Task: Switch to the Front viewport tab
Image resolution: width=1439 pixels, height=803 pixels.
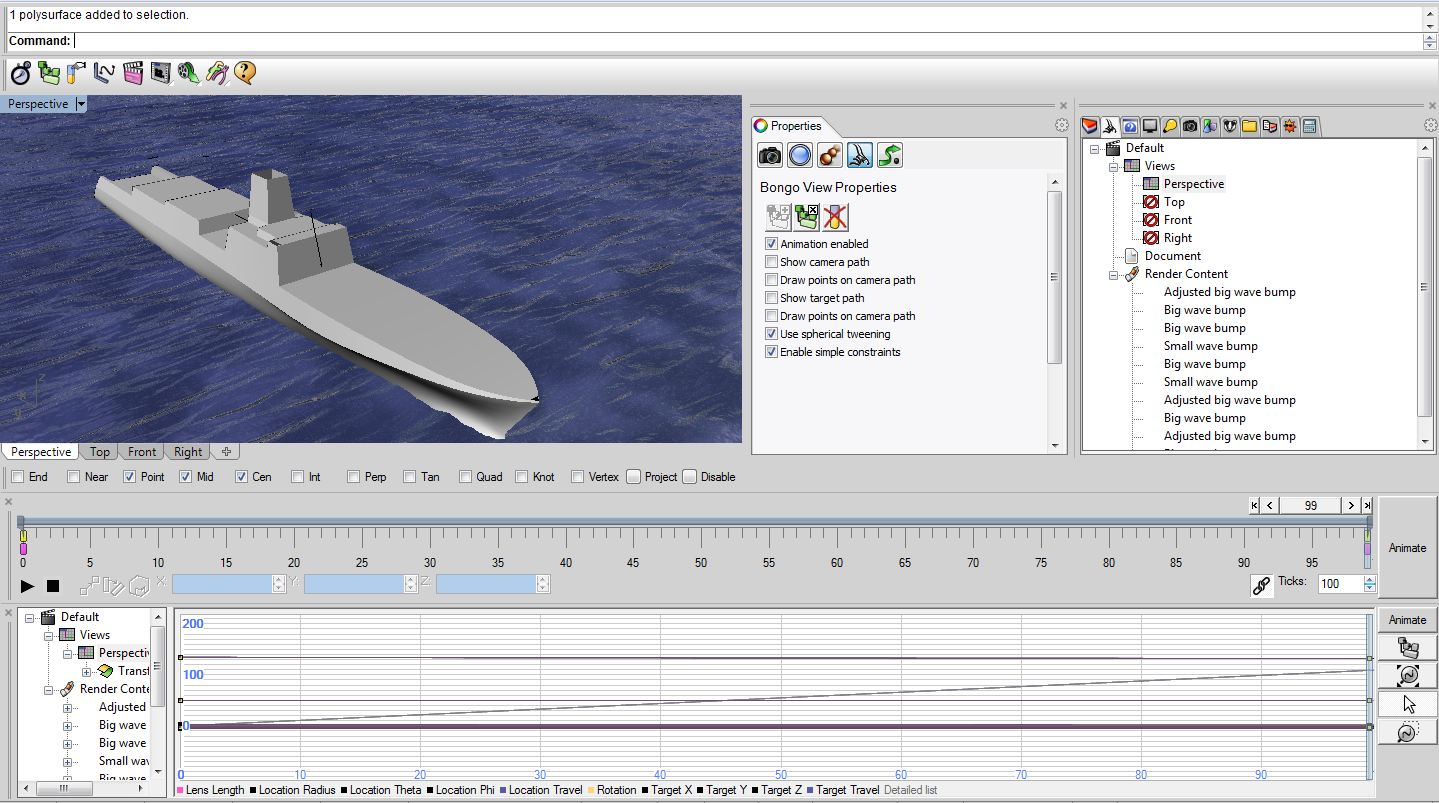Action: coord(142,452)
